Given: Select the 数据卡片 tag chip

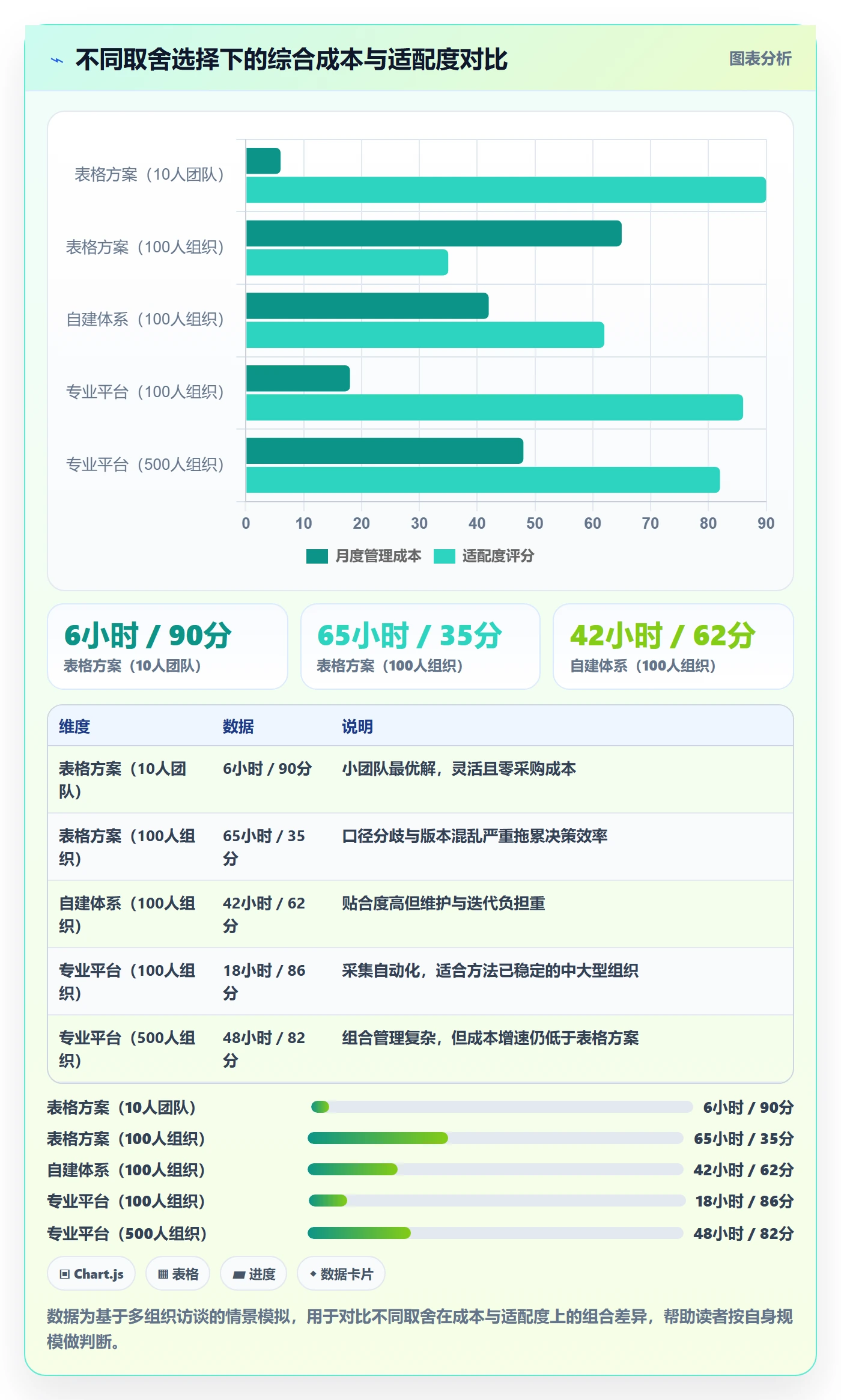Looking at the screenshot, I should coord(341,1274).
